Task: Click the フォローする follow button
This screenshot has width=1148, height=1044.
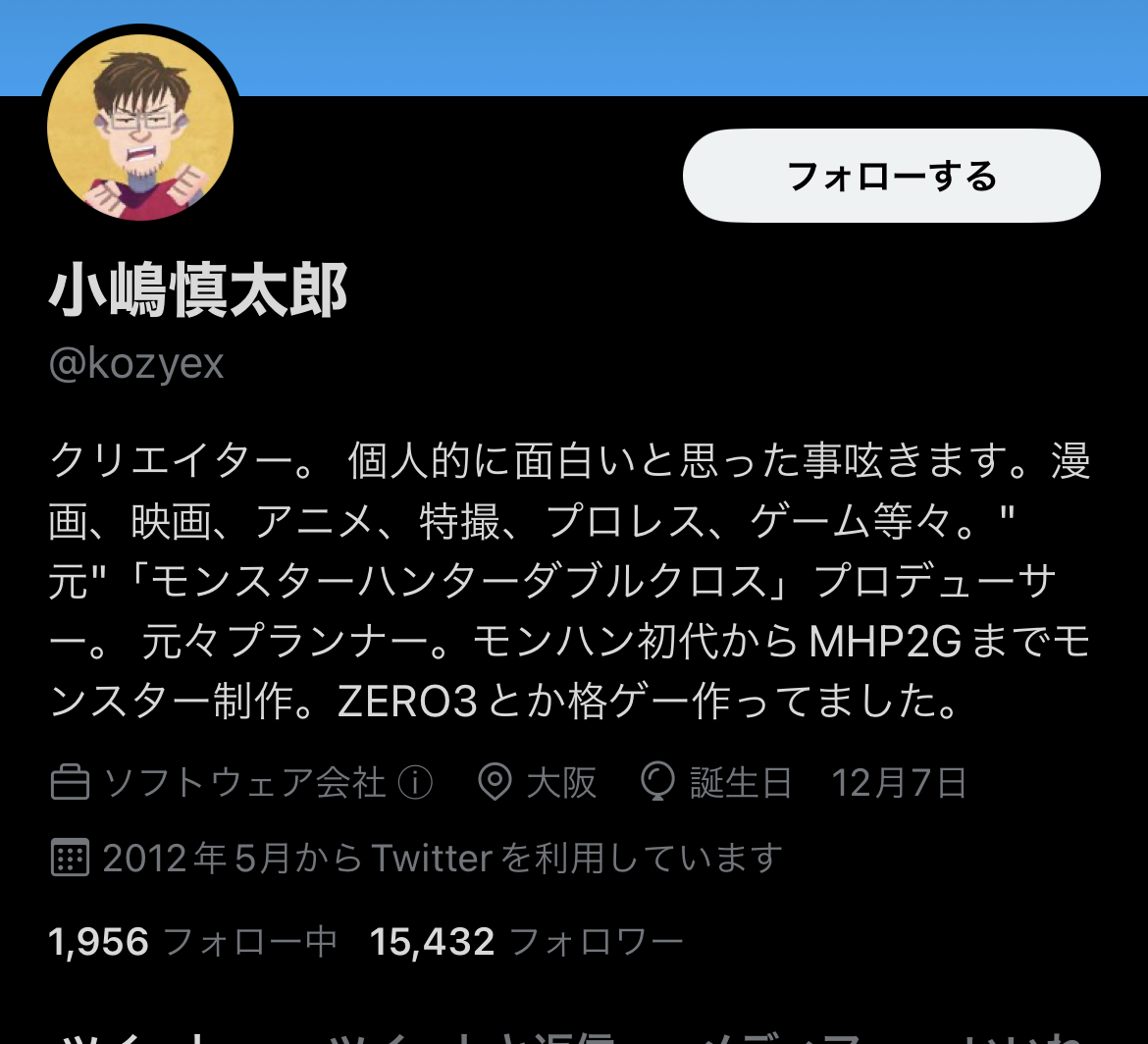Action: point(891,176)
